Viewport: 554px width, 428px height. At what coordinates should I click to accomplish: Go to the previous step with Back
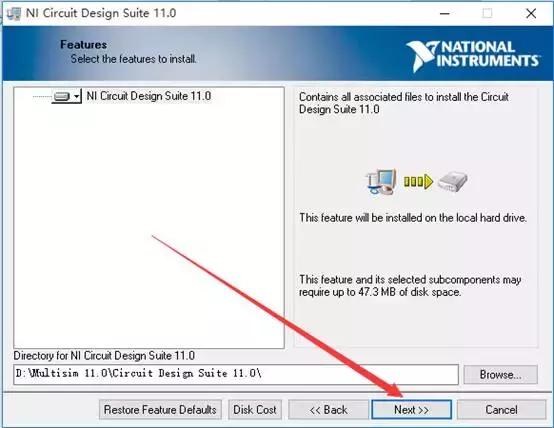click(x=328, y=410)
